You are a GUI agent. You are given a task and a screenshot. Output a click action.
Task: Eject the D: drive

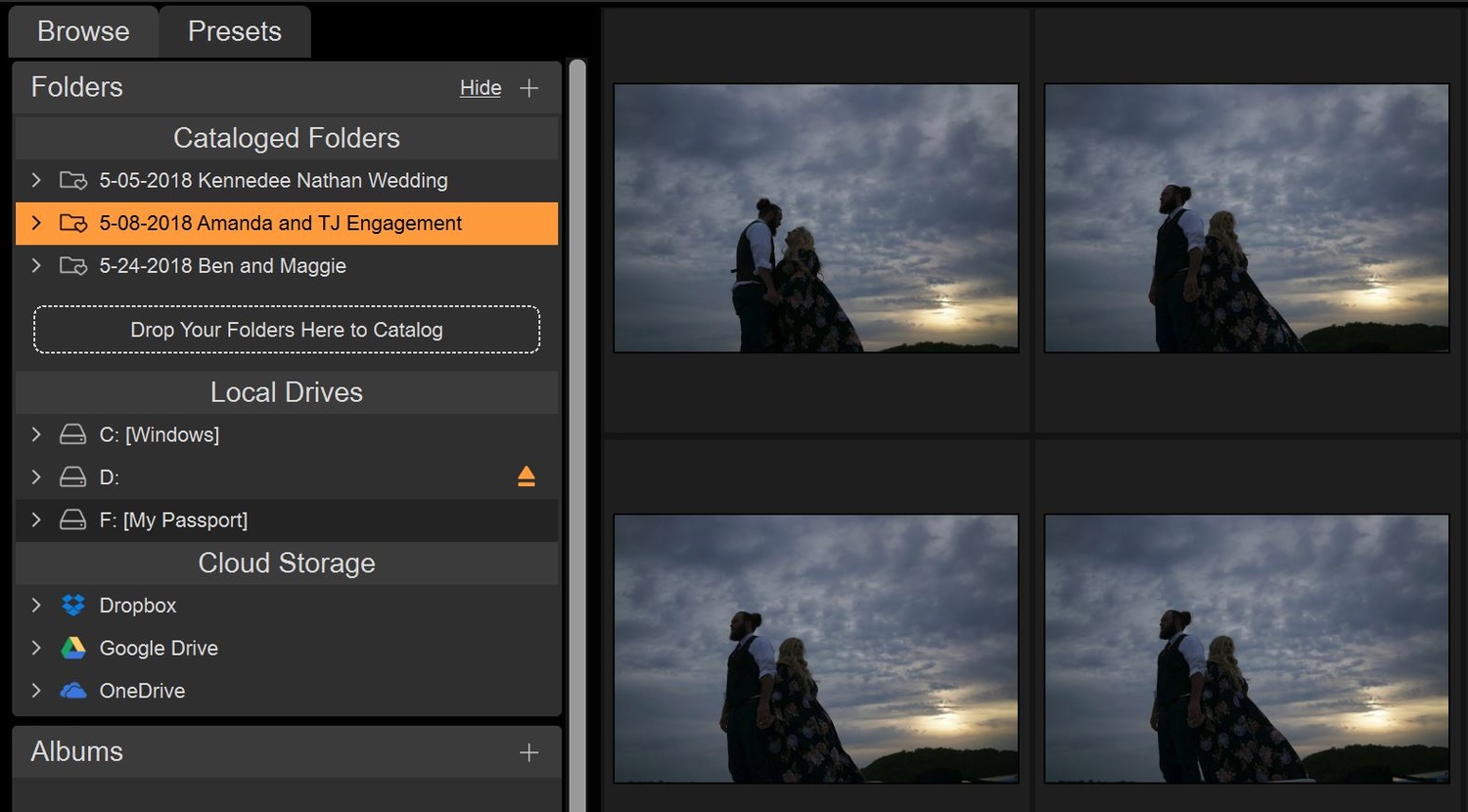[527, 476]
